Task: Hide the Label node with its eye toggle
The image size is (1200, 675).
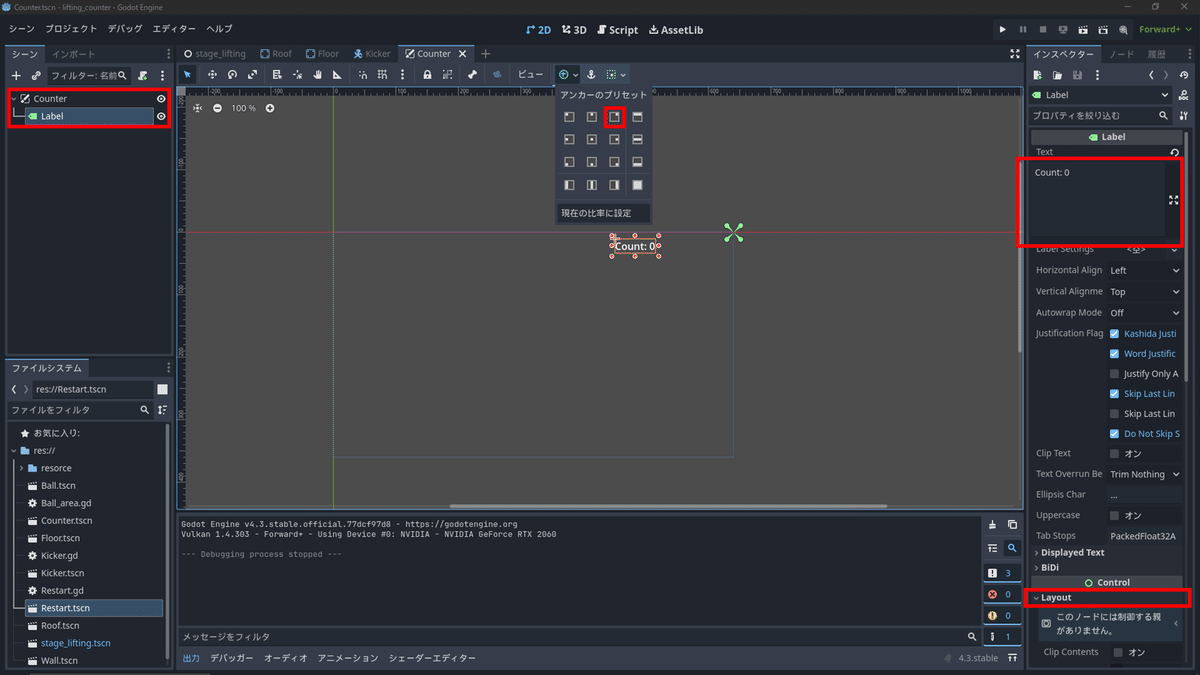Action: coord(159,115)
